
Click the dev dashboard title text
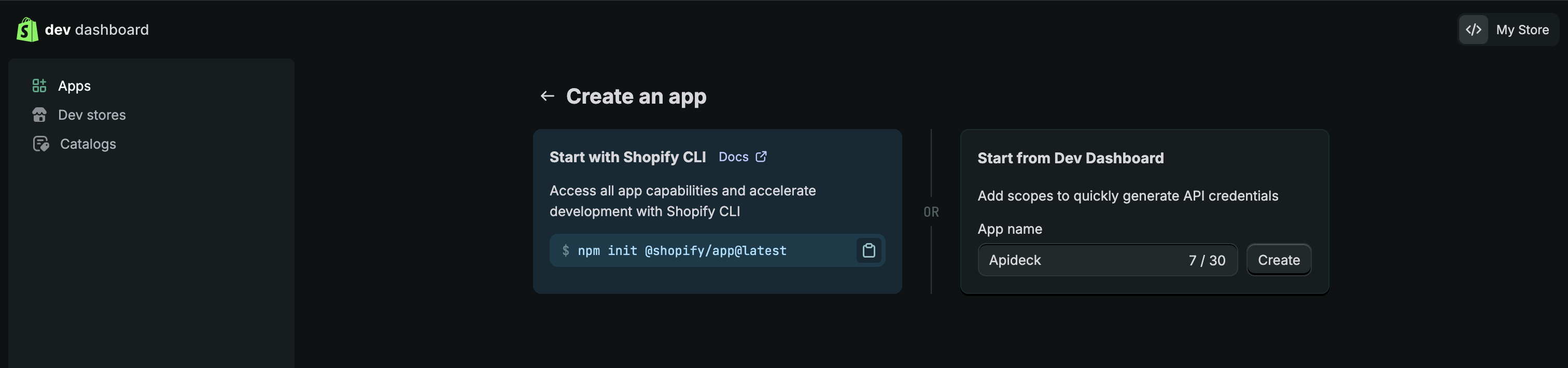click(97, 29)
